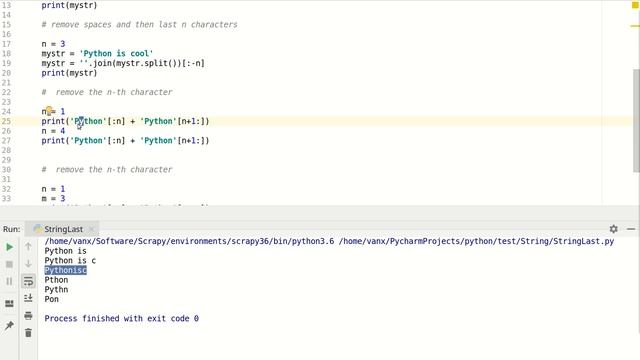Image resolution: width=640 pixels, height=360 pixels.
Task: Jump down the stack trace arrow
Action: pos(28,263)
